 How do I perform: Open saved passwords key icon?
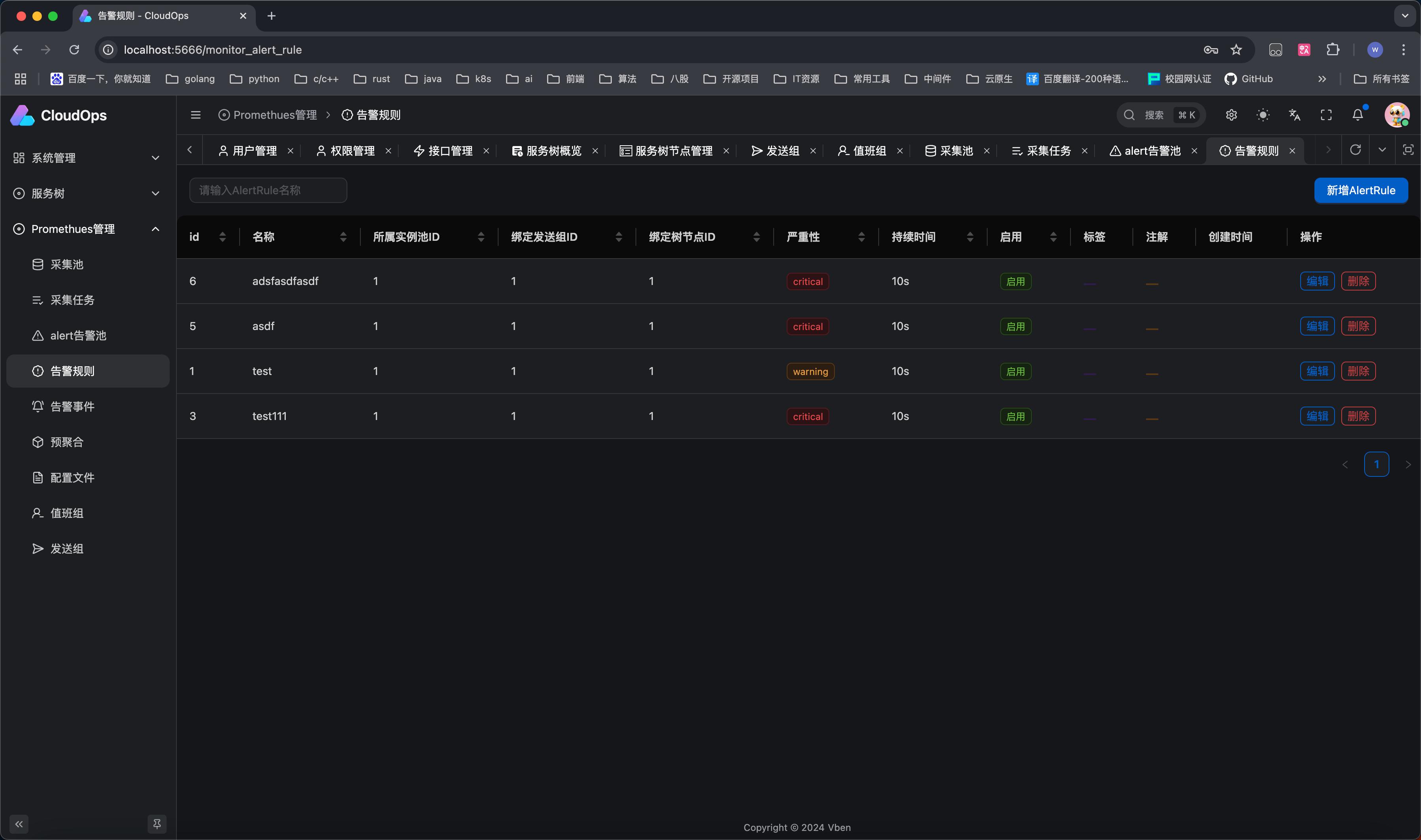tap(1211, 50)
